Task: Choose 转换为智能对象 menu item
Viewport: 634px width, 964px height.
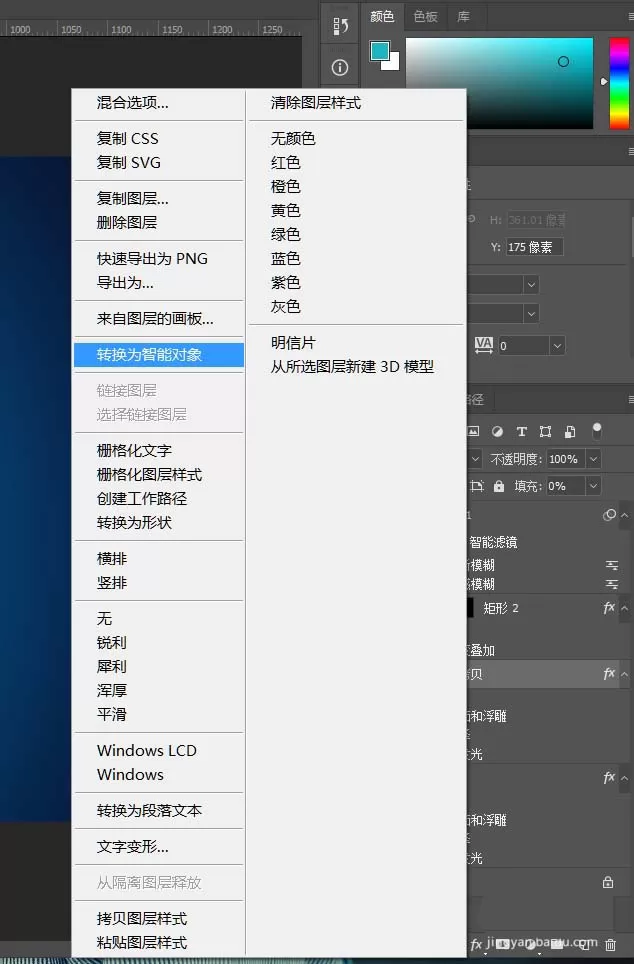Action: (159, 355)
